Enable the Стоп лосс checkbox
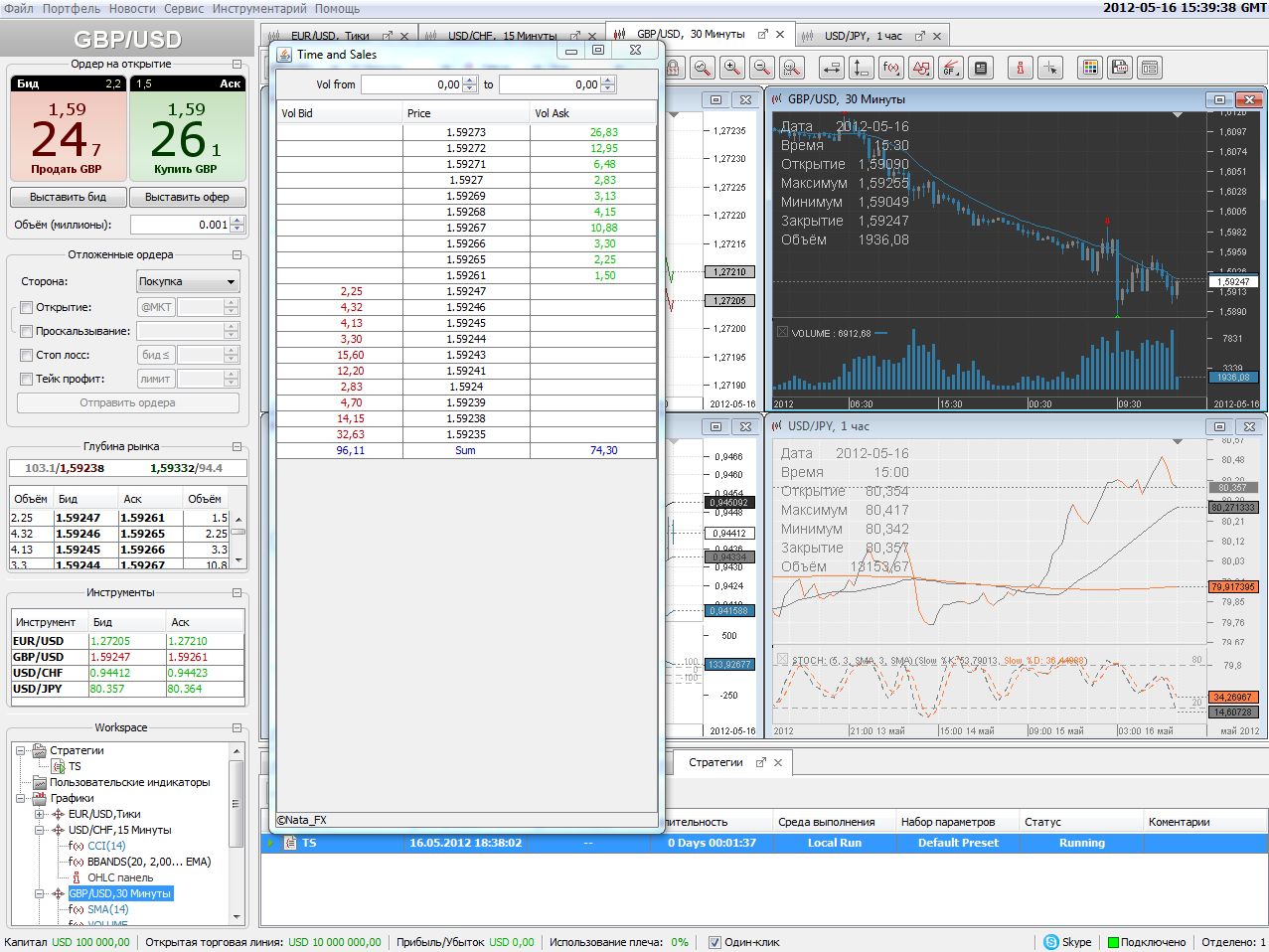This screenshot has width=1269, height=952. (27, 355)
